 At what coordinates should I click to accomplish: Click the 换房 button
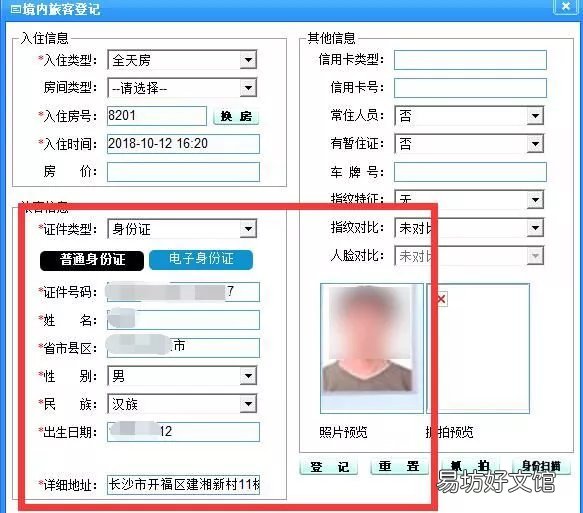tap(236, 116)
